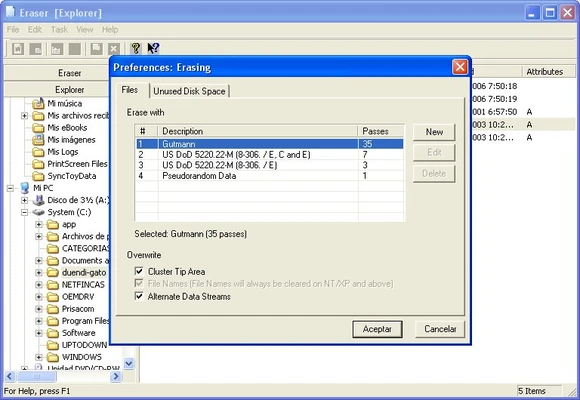Click the first toolbar icon showing a page
This screenshot has height=400, width=580.
tap(18, 48)
